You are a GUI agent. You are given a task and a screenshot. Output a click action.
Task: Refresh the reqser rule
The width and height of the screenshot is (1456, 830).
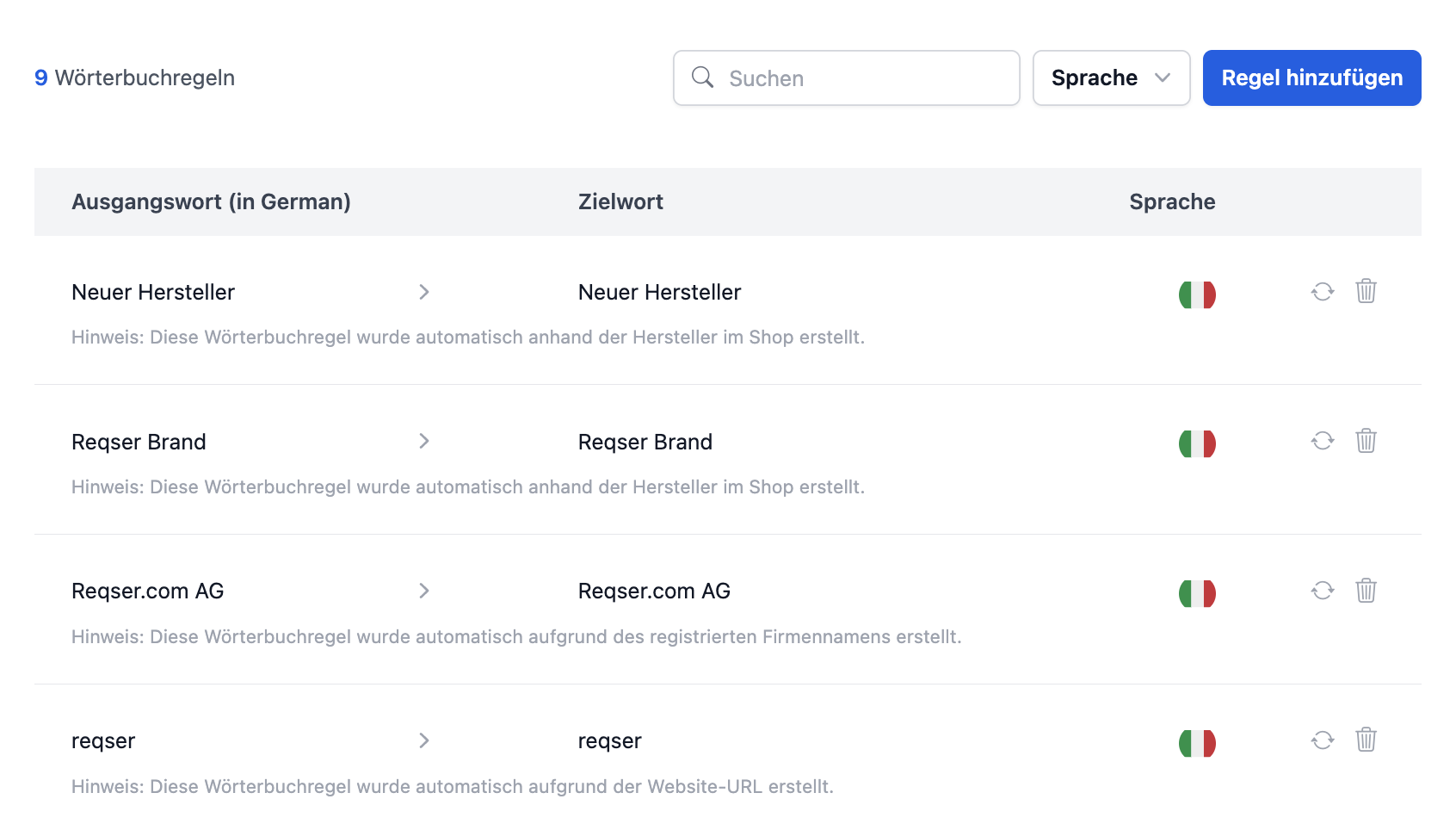click(x=1322, y=740)
